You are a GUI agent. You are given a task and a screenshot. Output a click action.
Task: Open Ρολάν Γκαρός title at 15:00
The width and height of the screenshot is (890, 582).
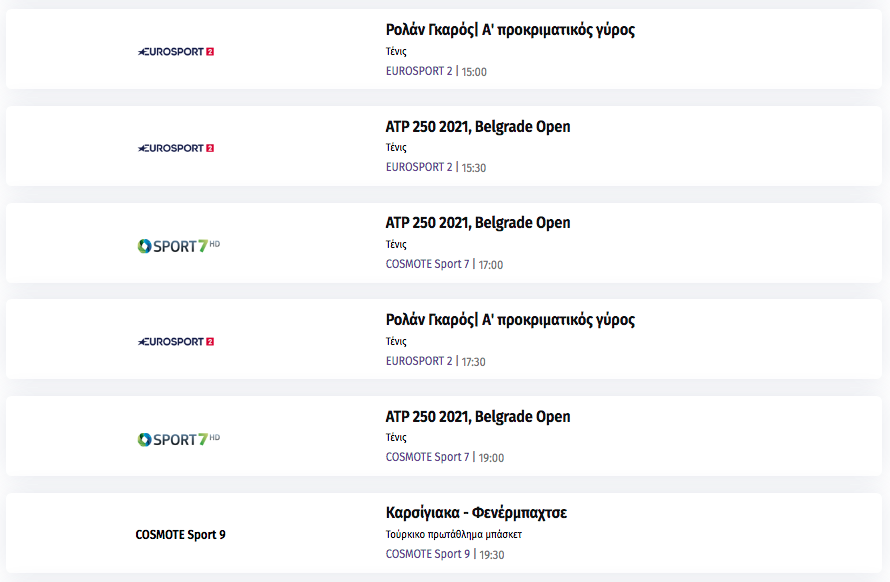[x=510, y=30]
